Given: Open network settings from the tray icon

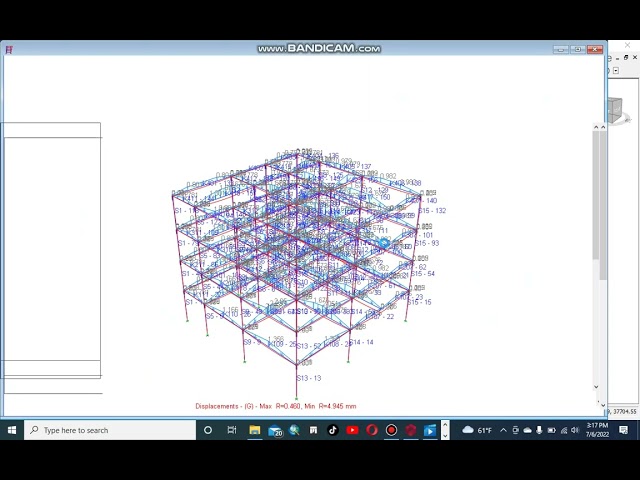Looking at the screenshot, I should (564, 430).
